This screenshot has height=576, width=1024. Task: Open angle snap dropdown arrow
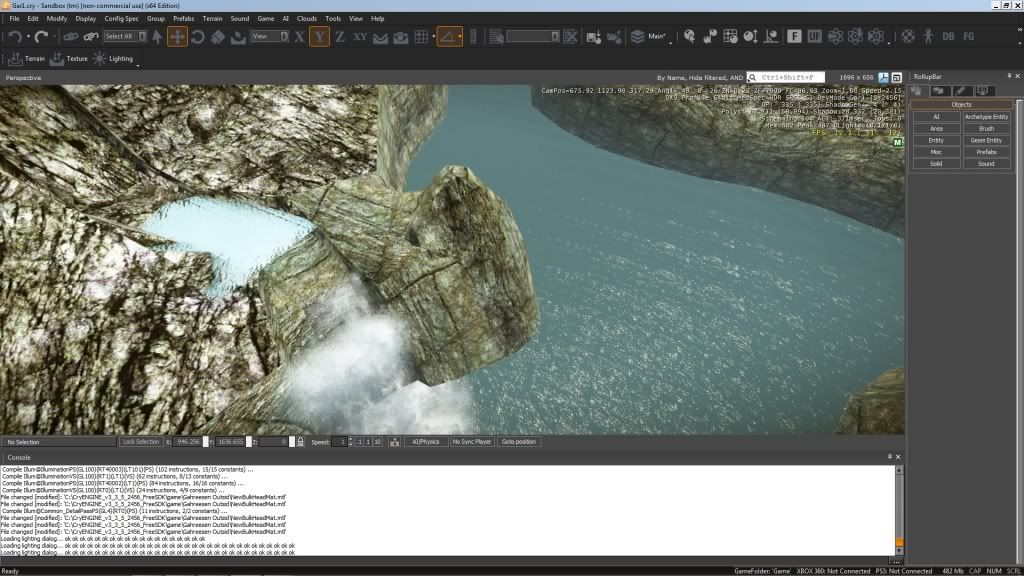click(460, 37)
